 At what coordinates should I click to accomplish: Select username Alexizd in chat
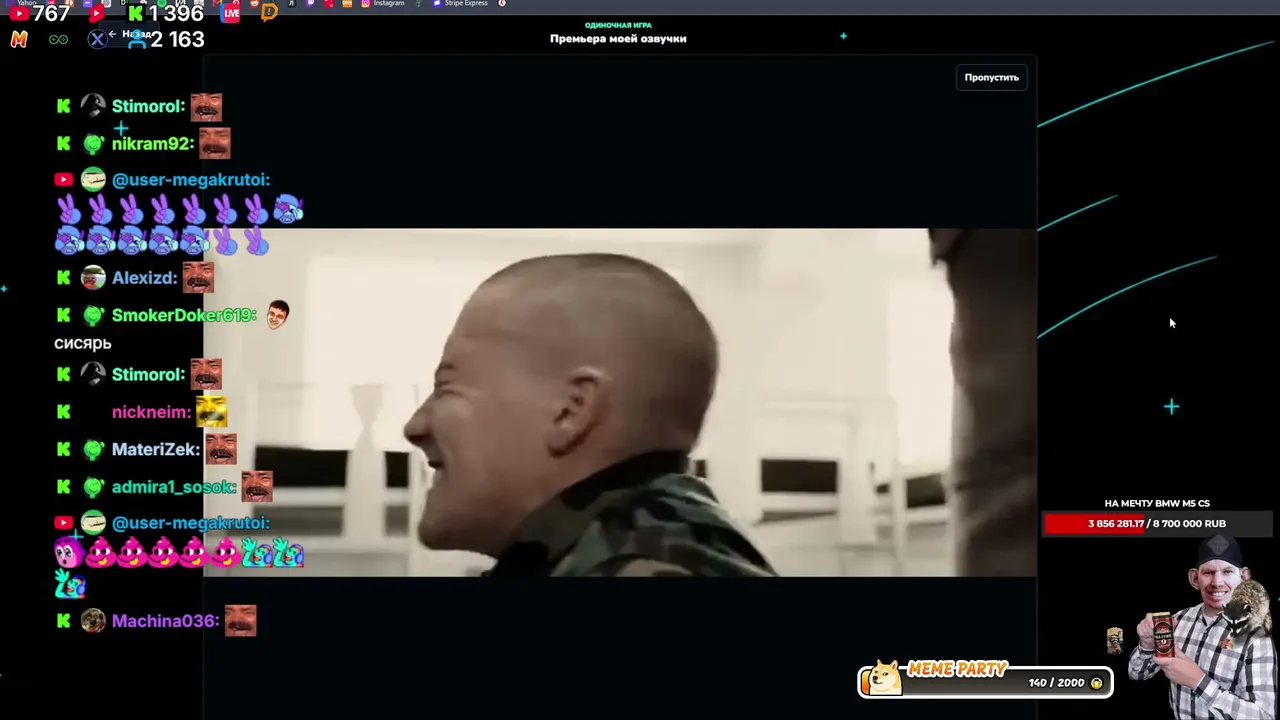(144, 277)
